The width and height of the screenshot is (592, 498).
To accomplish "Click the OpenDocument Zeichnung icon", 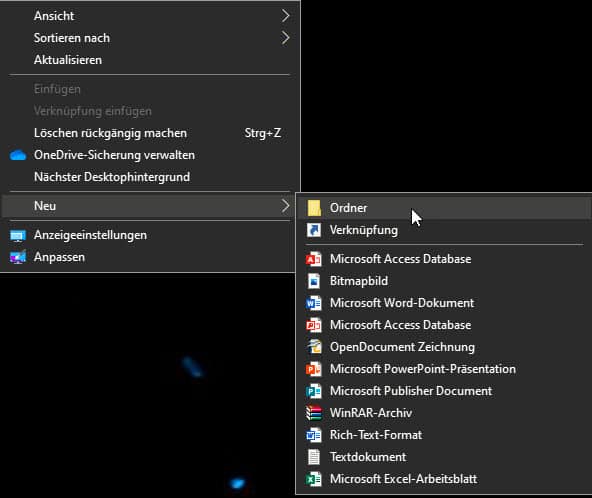I will (314, 347).
